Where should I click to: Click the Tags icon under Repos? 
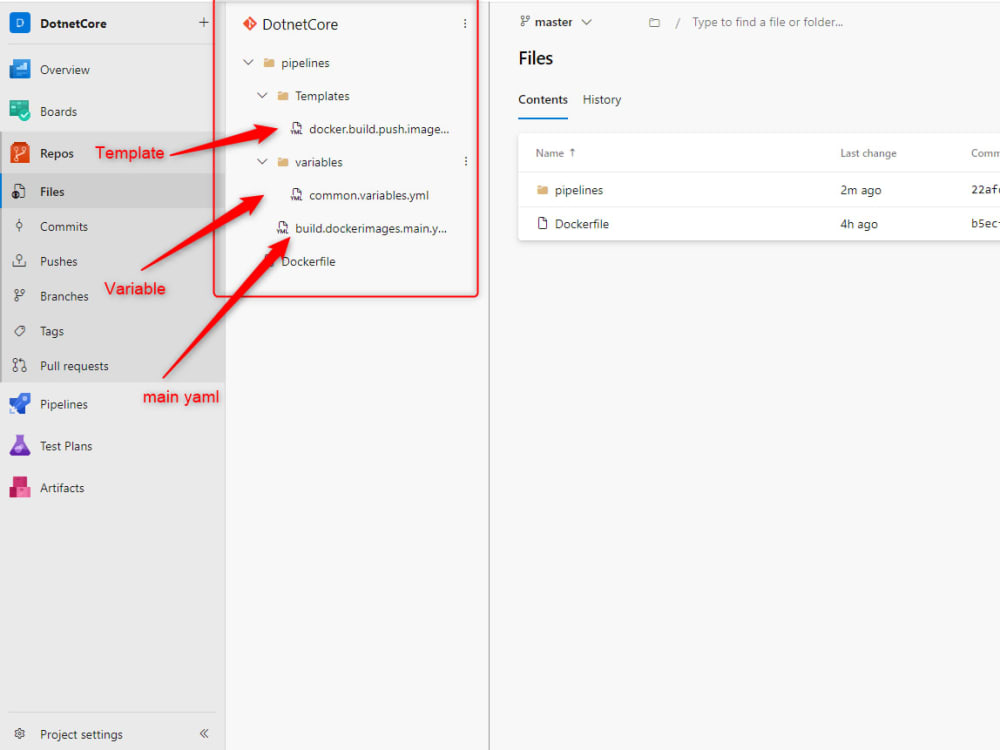coord(22,331)
